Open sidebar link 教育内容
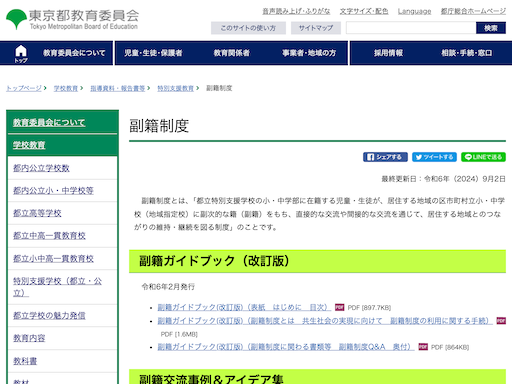The width and height of the screenshot is (512, 384). [29, 338]
